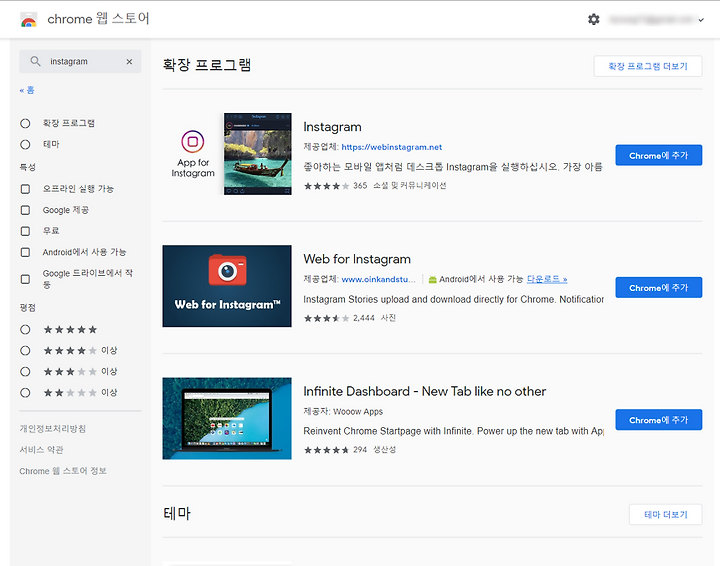Click the Web for Instagram star rating

click(326, 318)
